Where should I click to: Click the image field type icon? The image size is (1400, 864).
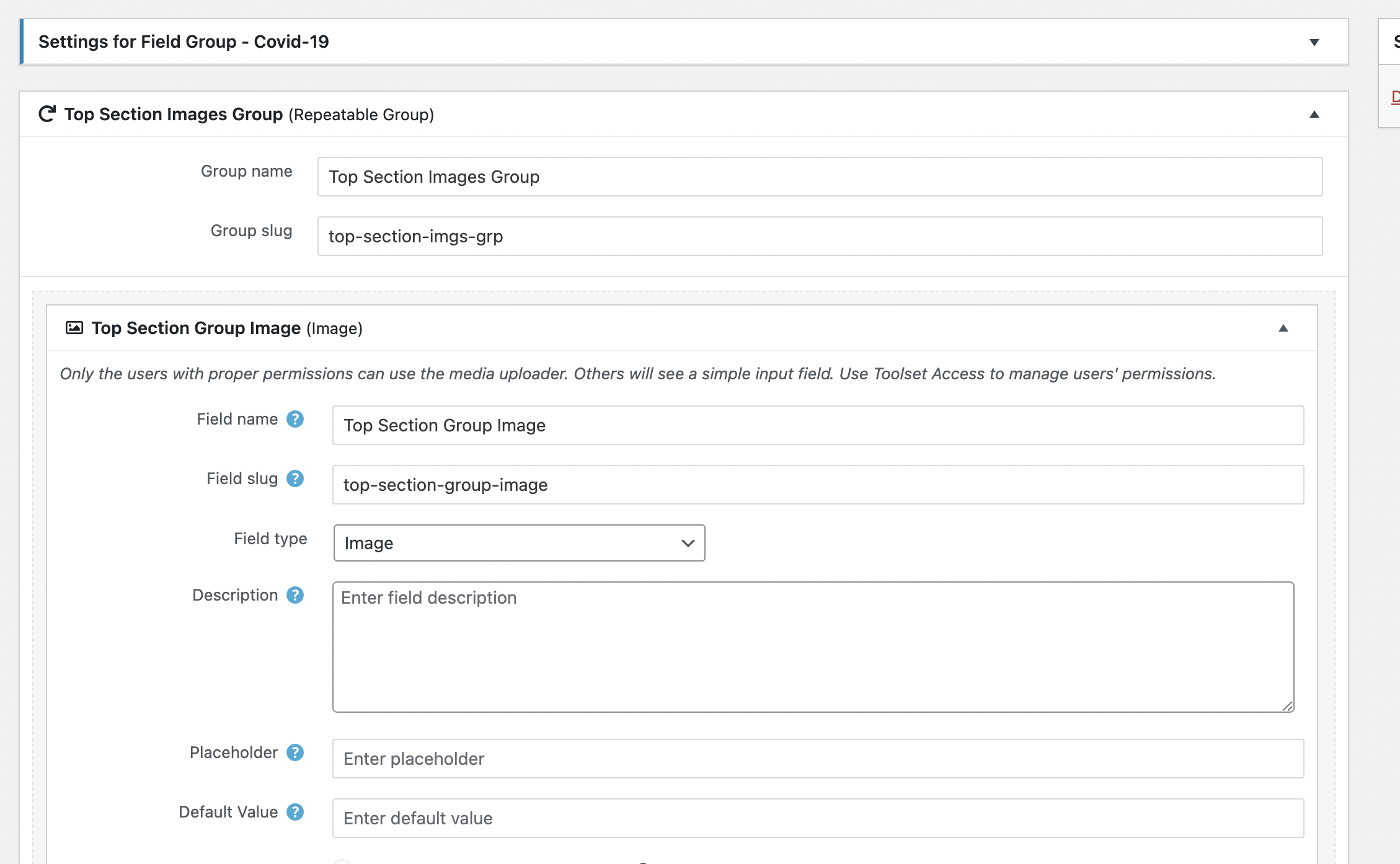click(74, 328)
